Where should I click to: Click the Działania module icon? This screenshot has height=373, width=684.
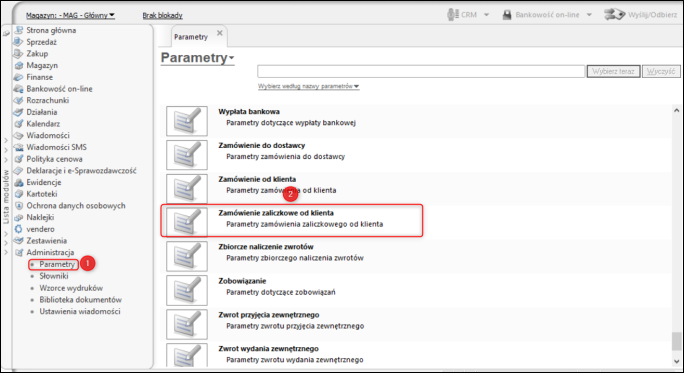[x=18, y=112]
